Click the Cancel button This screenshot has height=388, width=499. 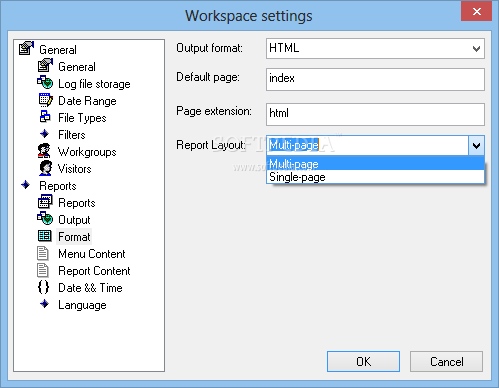coord(446,361)
